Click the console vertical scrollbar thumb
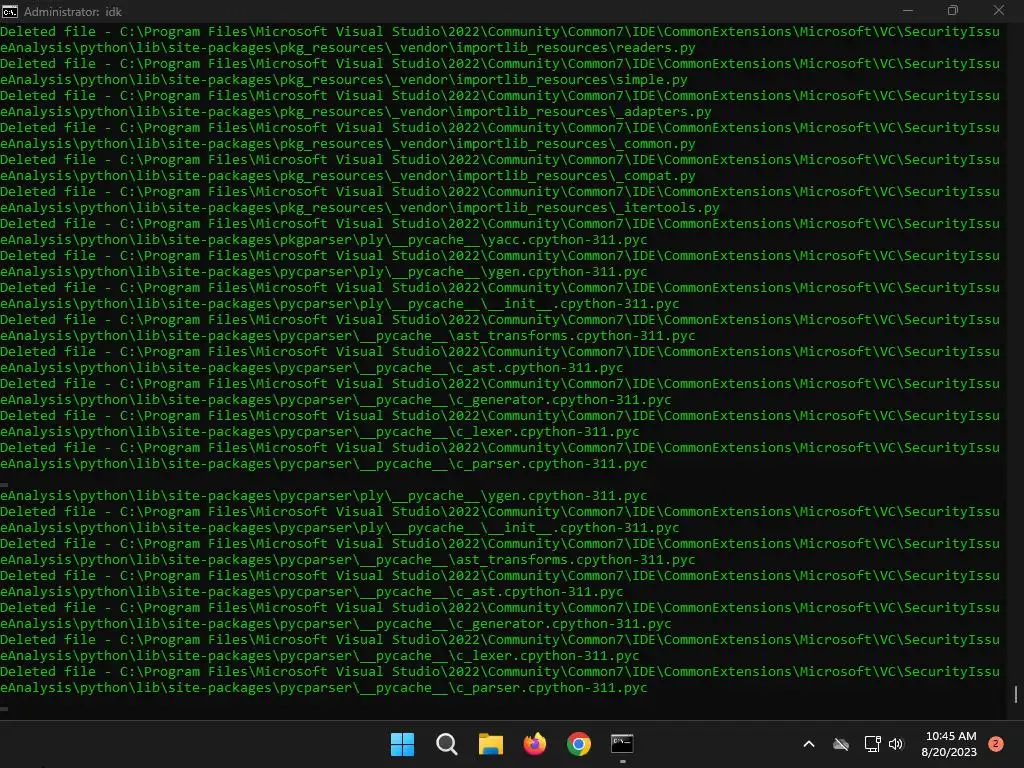The height and width of the screenshot is (768, 1024). click(x=1016, y=694)
